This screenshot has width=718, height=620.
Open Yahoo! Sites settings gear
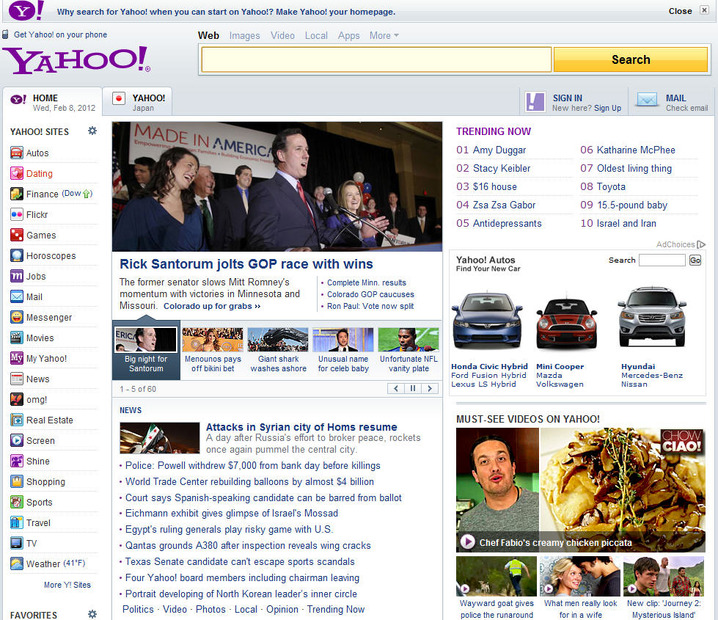[x=92, y=131]
